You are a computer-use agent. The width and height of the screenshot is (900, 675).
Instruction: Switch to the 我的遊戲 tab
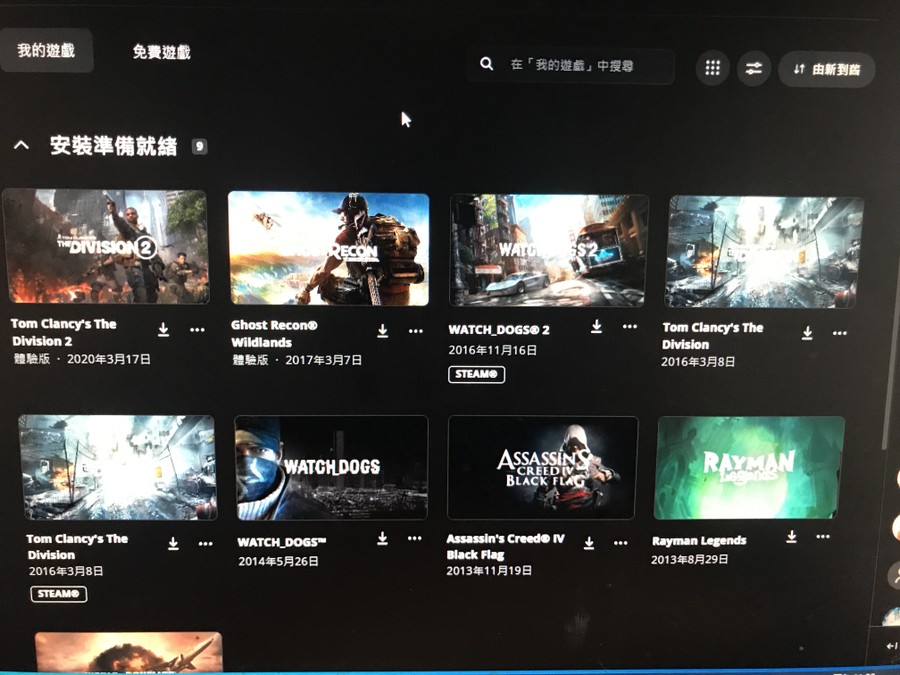[x=46, y=51]
